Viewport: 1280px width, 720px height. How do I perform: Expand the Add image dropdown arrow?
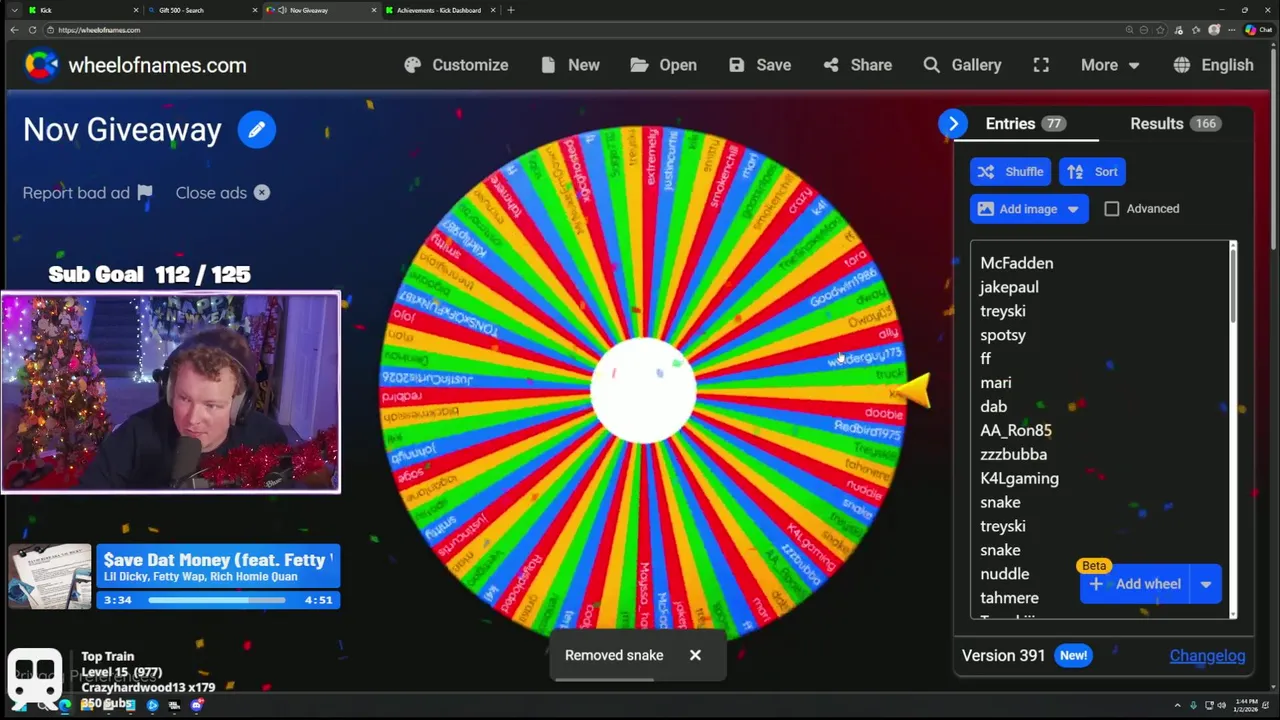1073,209
